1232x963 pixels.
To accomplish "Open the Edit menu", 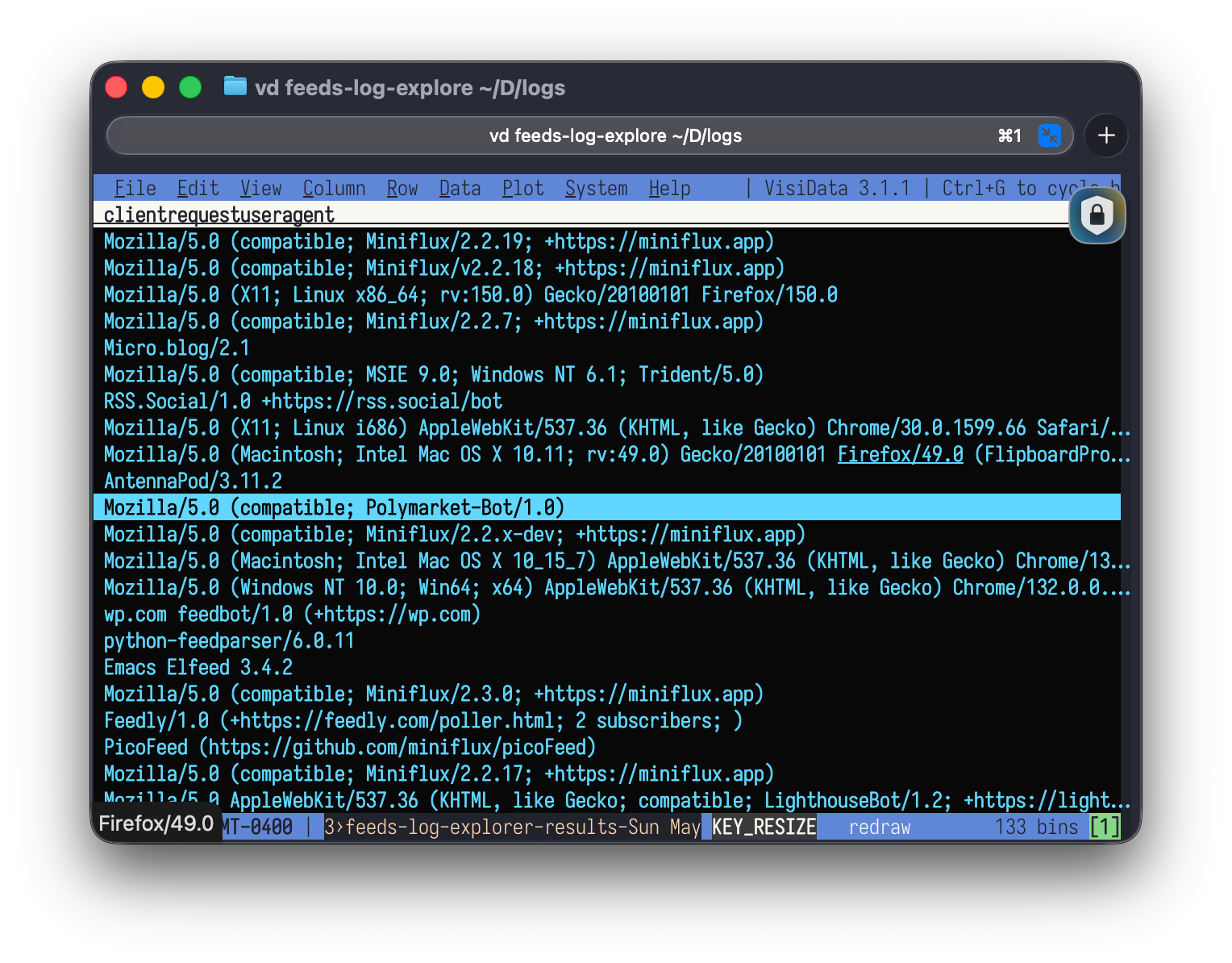I will tap(198, 189).
